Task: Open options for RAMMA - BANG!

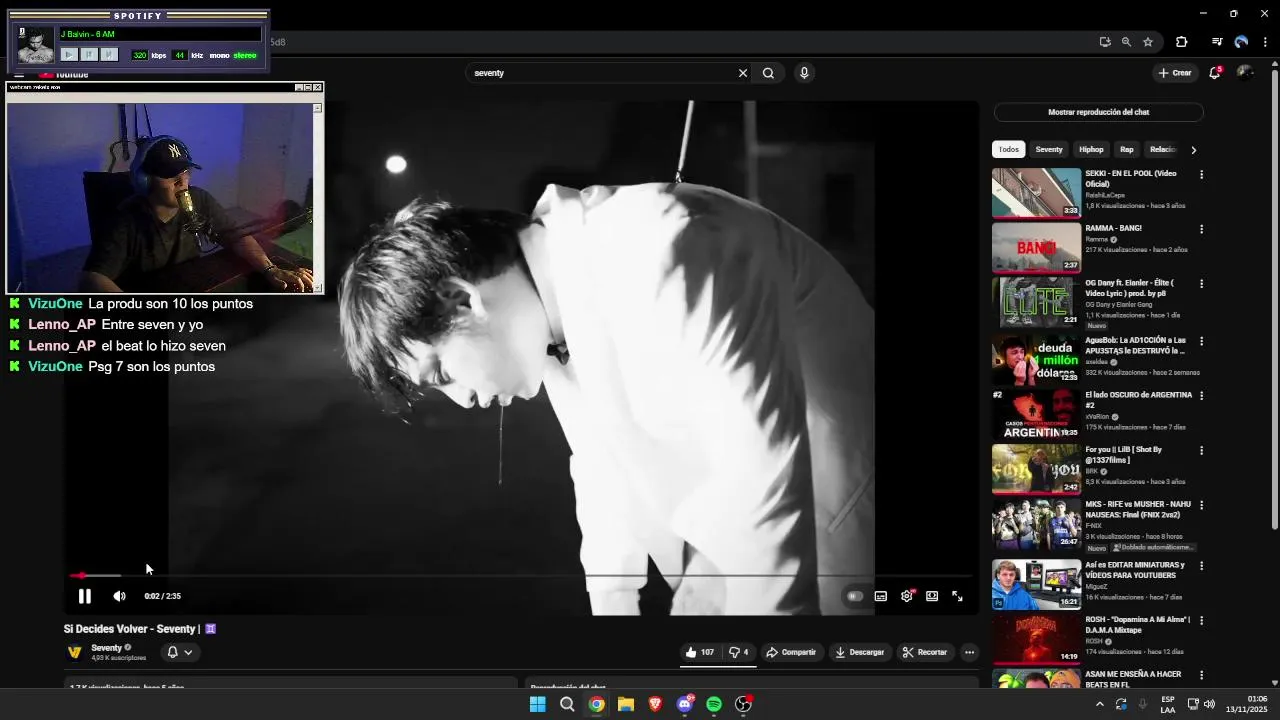Action: tap(1201, 229)
